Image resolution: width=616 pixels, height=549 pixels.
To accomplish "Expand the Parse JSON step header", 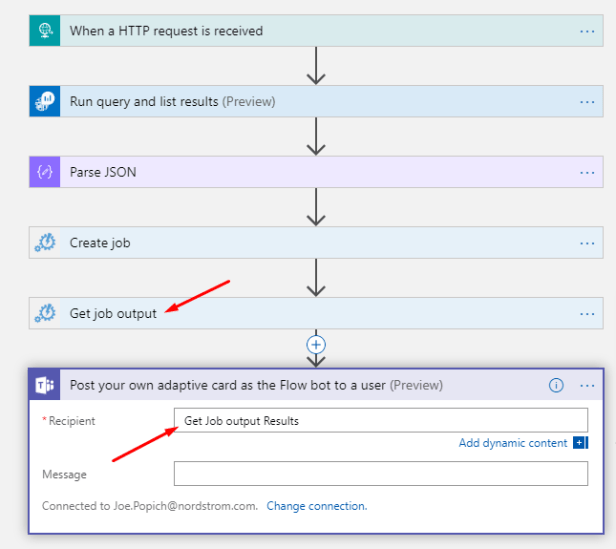I will pyautogui.click(x=300, y=172).
